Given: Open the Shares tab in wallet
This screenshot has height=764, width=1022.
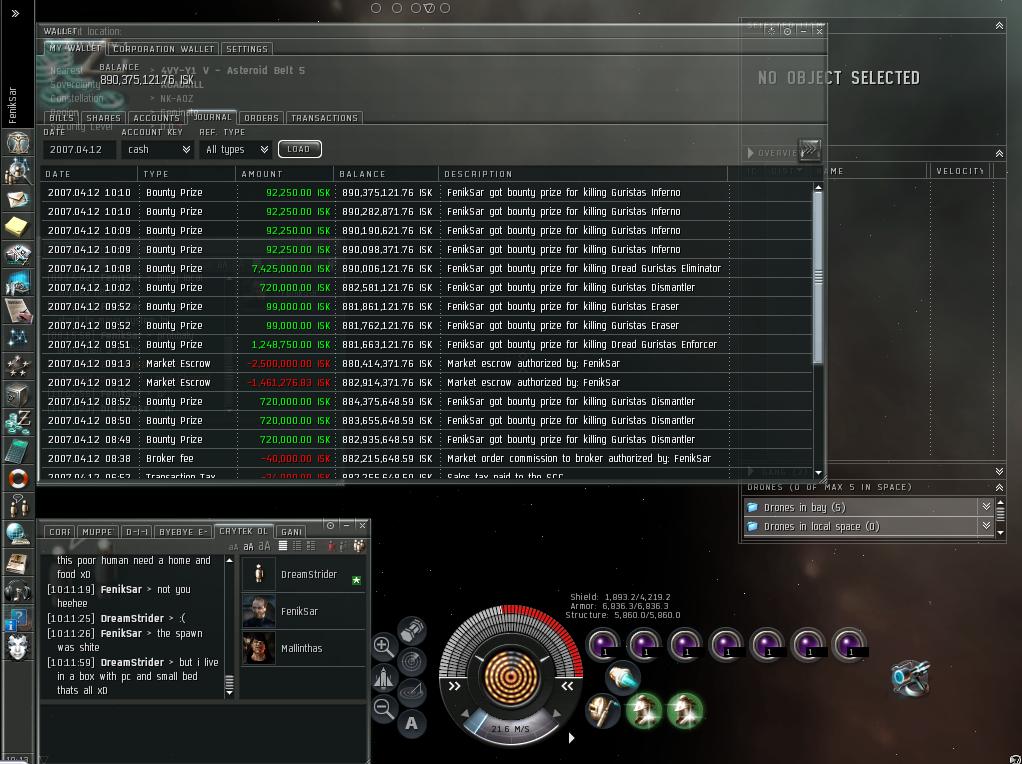Looking at the screenshot, I should 103,118.
